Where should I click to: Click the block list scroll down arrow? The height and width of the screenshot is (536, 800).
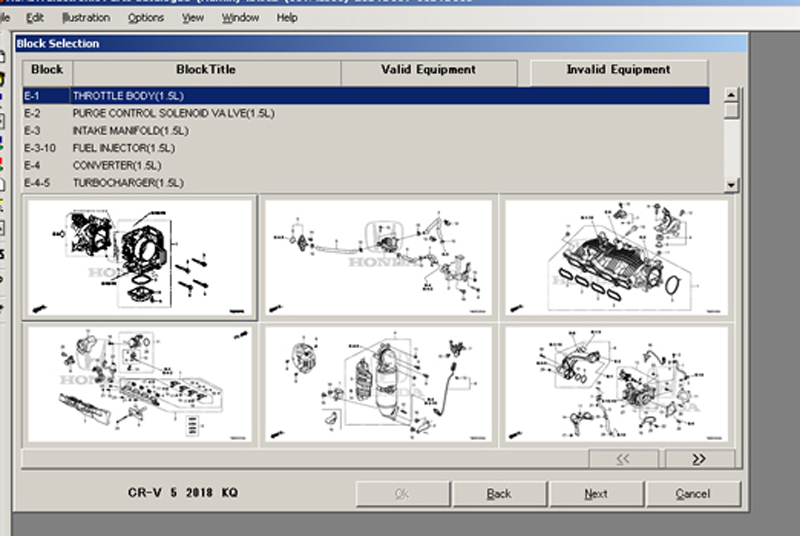731,185
